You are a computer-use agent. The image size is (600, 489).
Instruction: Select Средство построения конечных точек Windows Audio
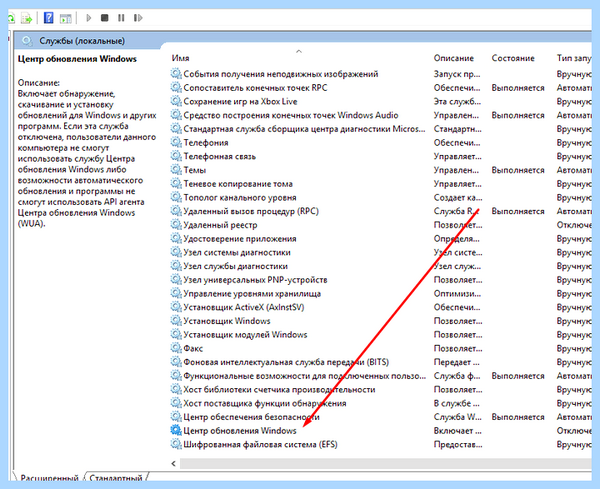pyautogui.click(x=290, y=115)
